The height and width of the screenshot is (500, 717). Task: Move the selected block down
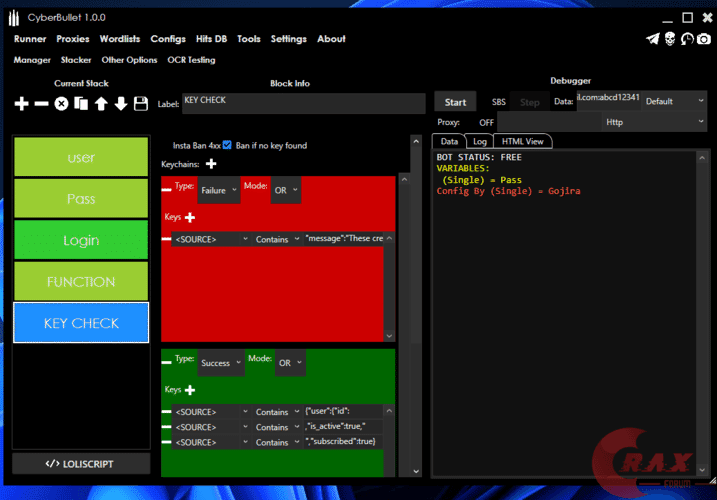(x=121, y=104)
